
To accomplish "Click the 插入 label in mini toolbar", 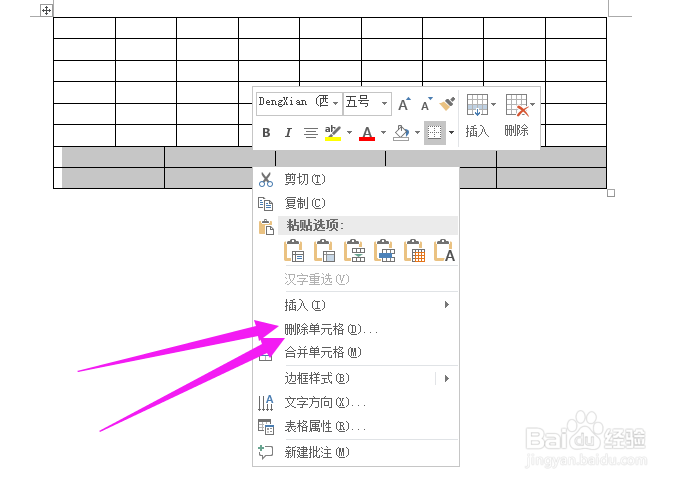I will pos(477,131).
